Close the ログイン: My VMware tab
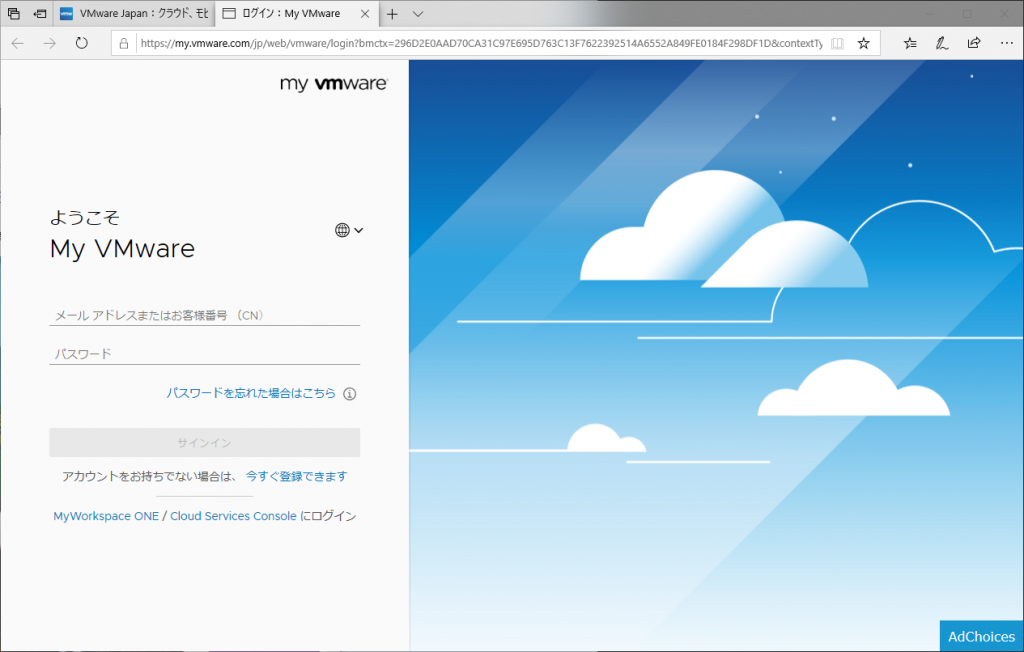This screenshot has width=1024, height=652. (x=365, y=14)
